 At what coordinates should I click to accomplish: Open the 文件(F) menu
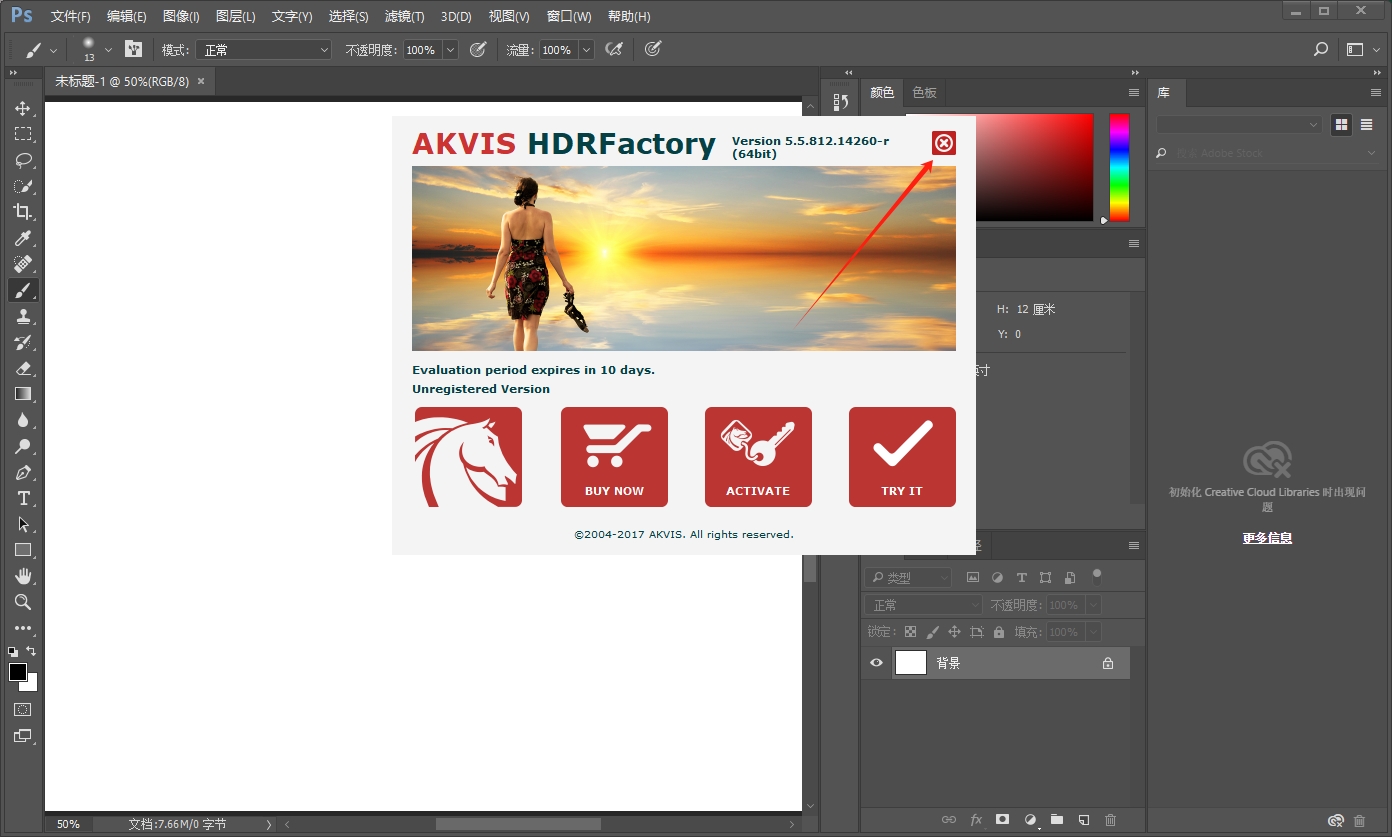pos(71,16)
